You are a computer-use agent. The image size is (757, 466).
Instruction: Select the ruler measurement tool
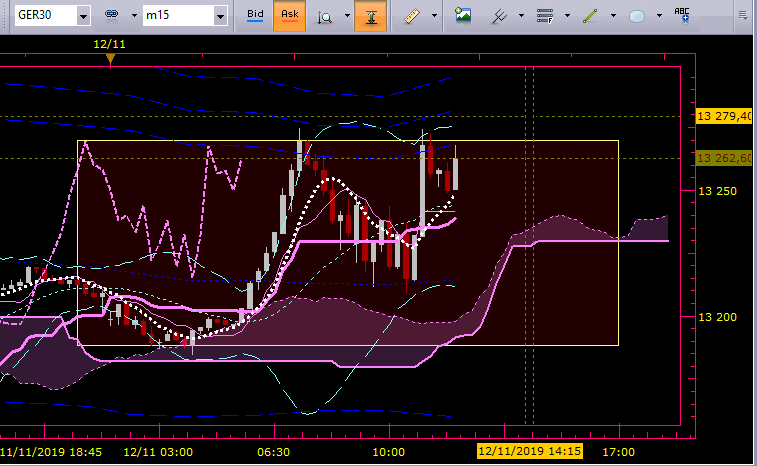[x=412, y=16]
